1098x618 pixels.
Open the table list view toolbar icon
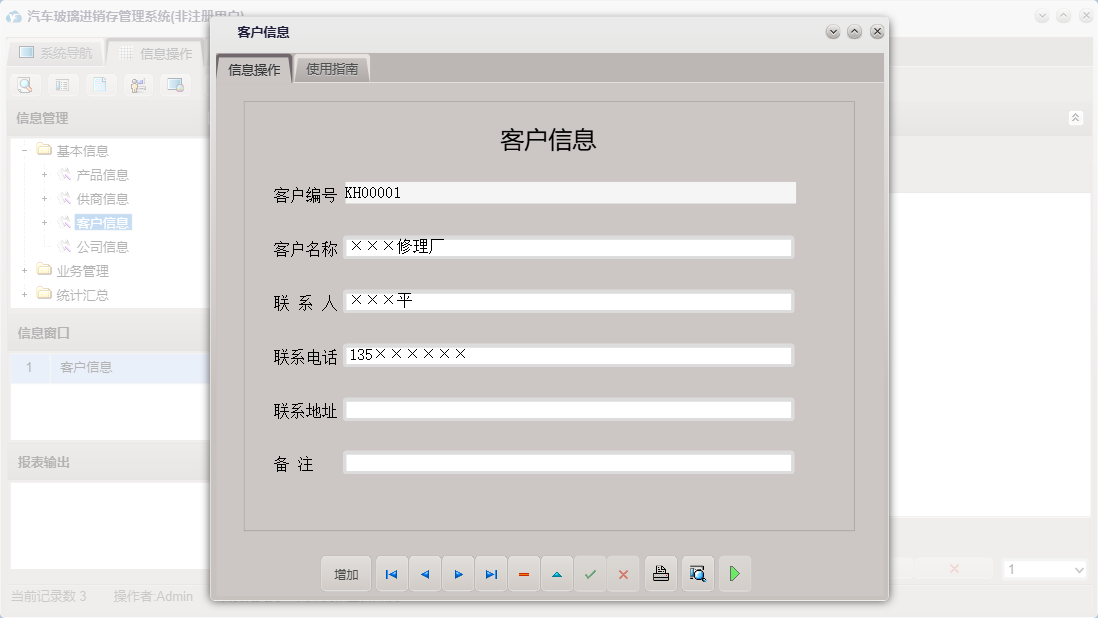click(61, 85)
